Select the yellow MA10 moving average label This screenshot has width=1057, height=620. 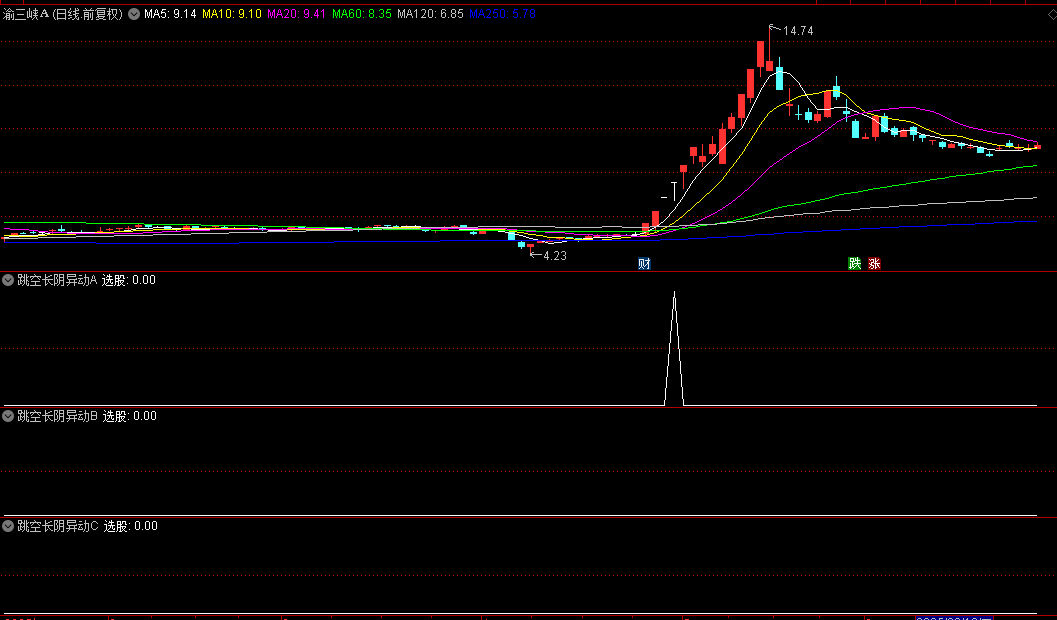click(232, 13)
